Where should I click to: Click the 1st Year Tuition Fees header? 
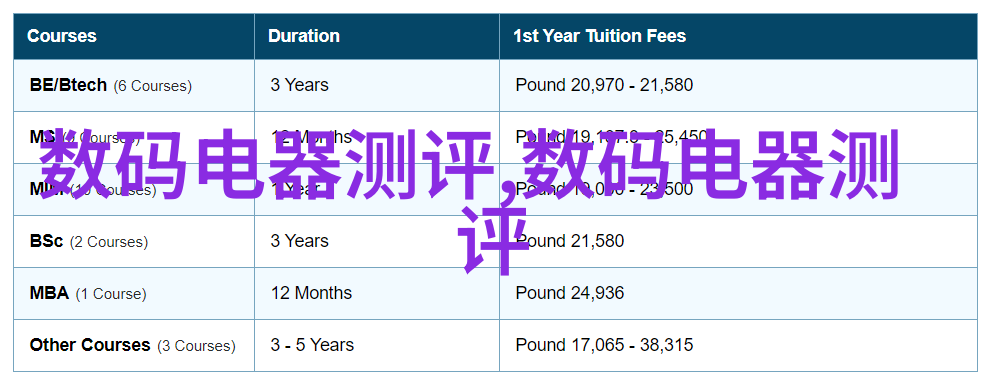pos(599,36)
